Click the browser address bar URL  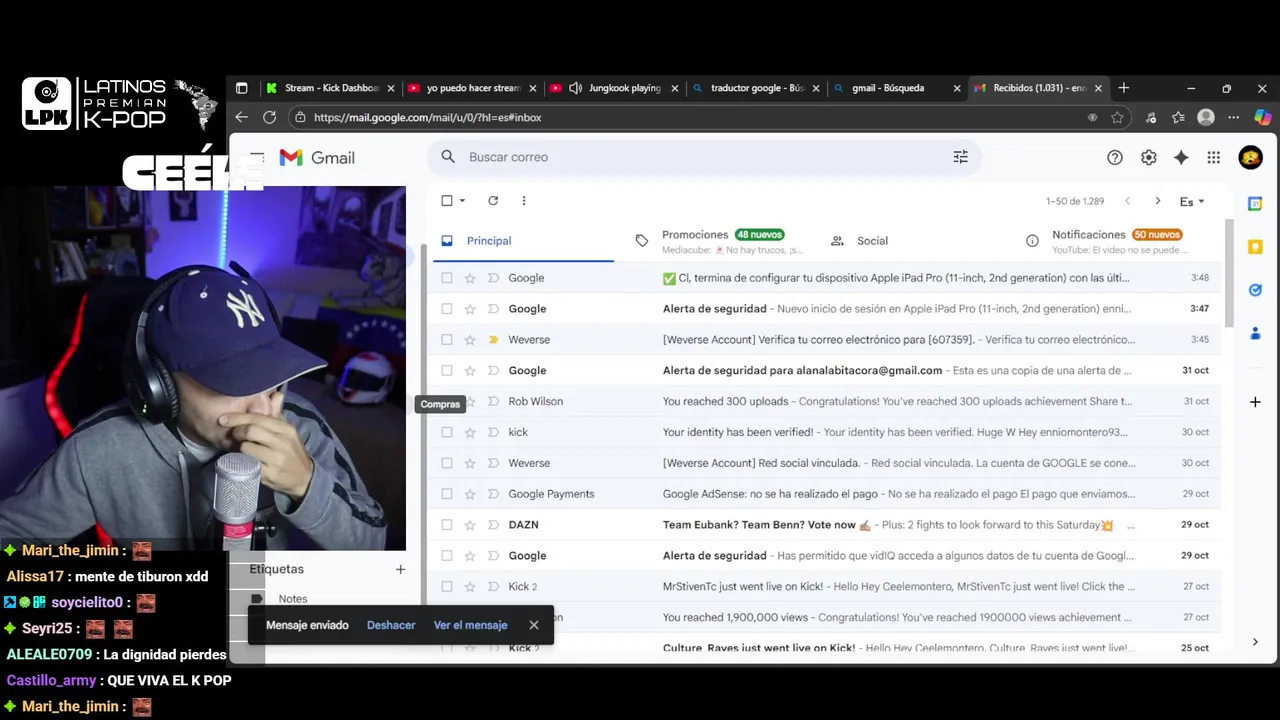pos(428,117)
